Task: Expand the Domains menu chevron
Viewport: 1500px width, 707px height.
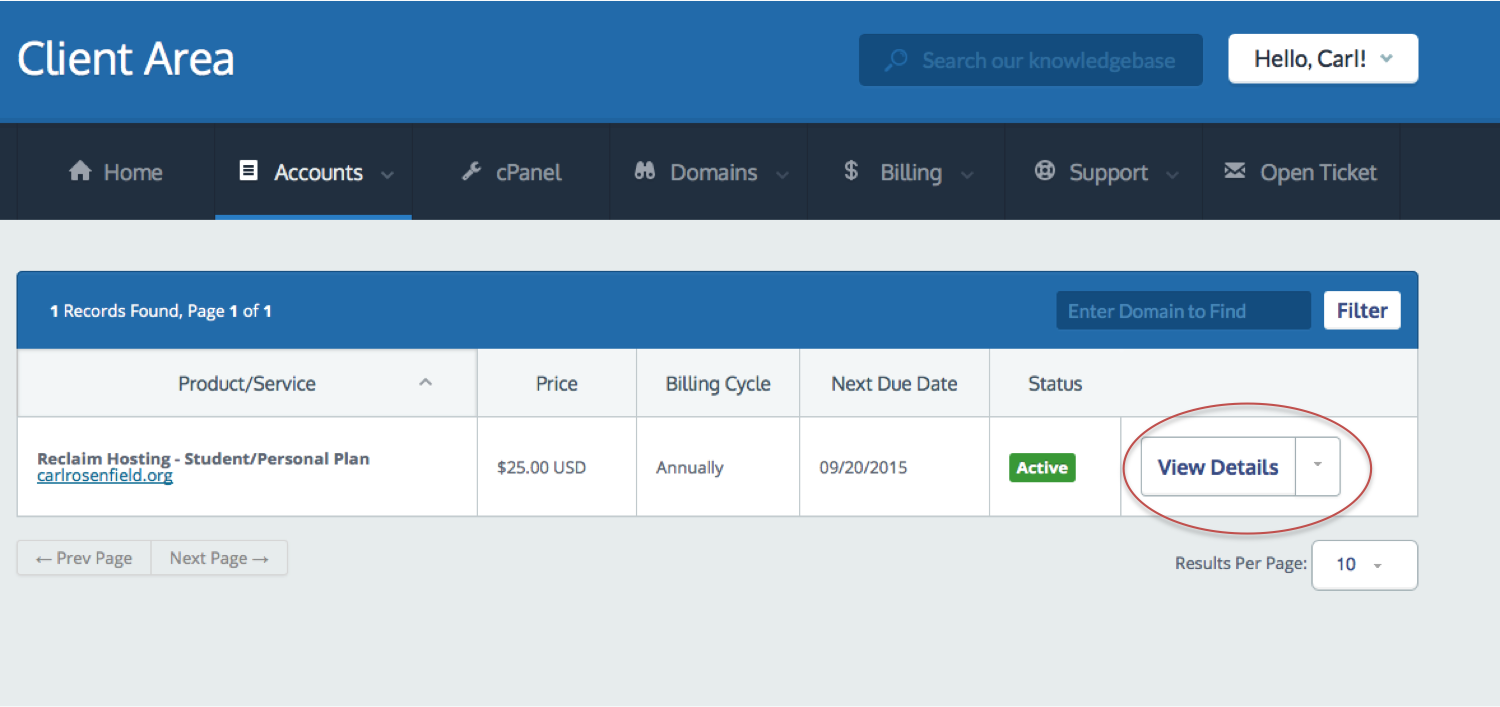Action: tap(782, 174)
